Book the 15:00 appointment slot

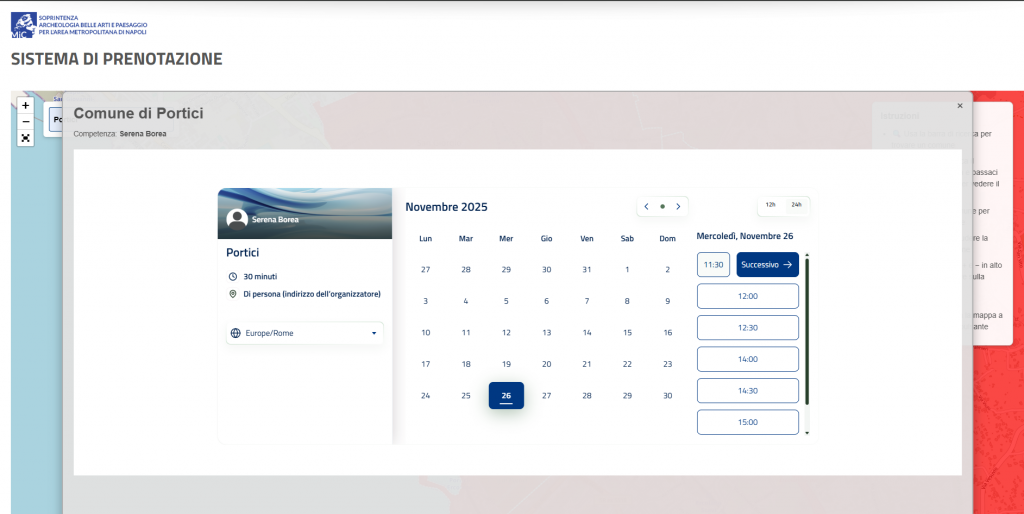[x=747, y=422]
